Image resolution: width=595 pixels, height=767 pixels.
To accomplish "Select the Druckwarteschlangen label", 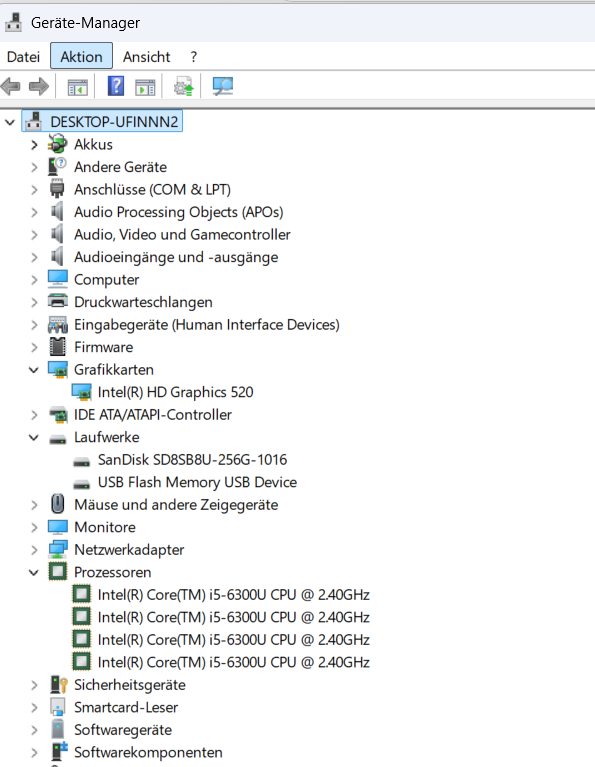I will click(x=143, y=302).
